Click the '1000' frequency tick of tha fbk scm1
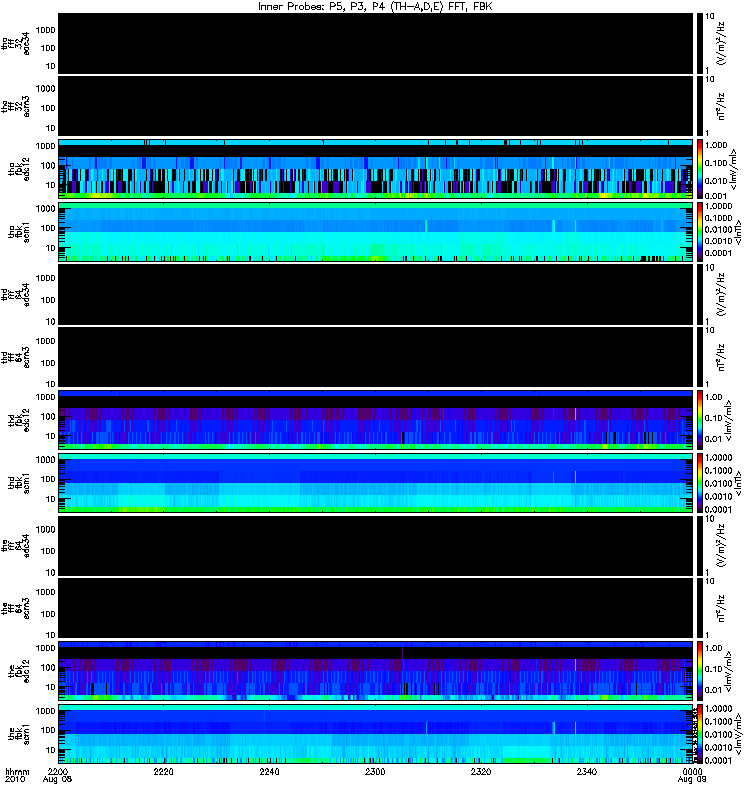 [x=45, y=209]
